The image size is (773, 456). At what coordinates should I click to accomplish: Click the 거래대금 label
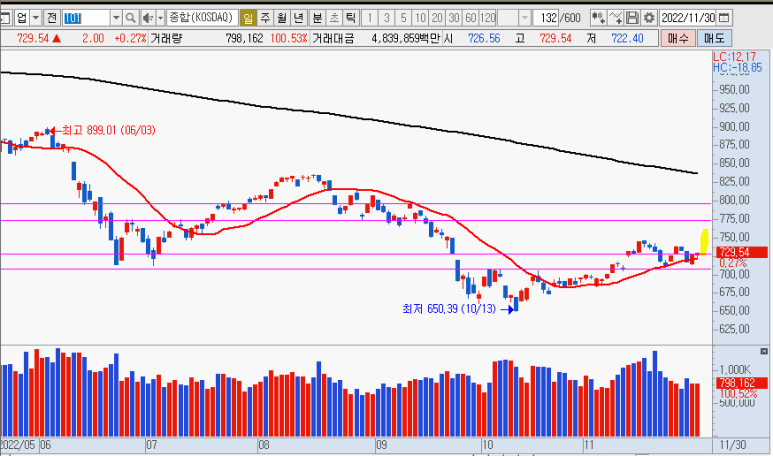tap(333, 38)
